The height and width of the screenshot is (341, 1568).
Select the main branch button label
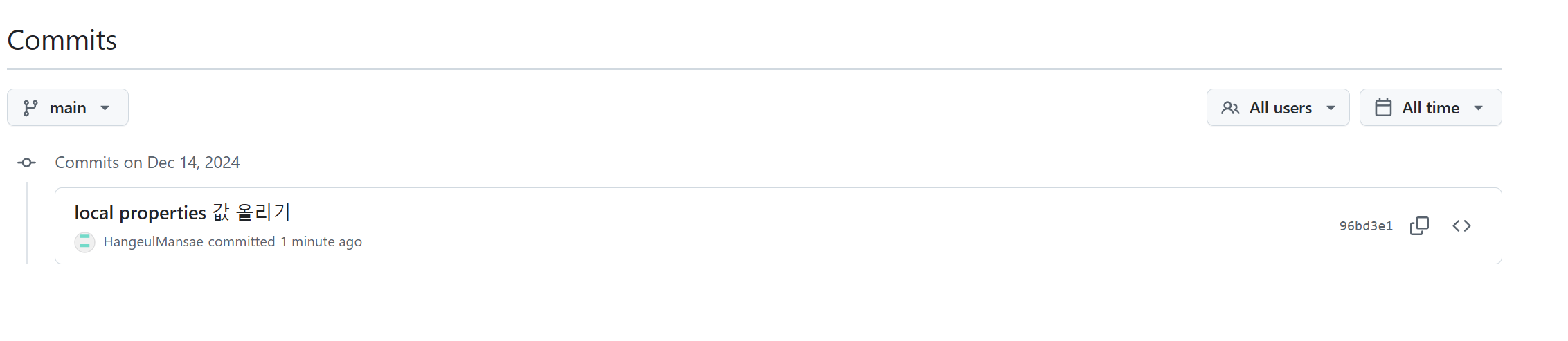pyautogui.click(x=68, y=108)
